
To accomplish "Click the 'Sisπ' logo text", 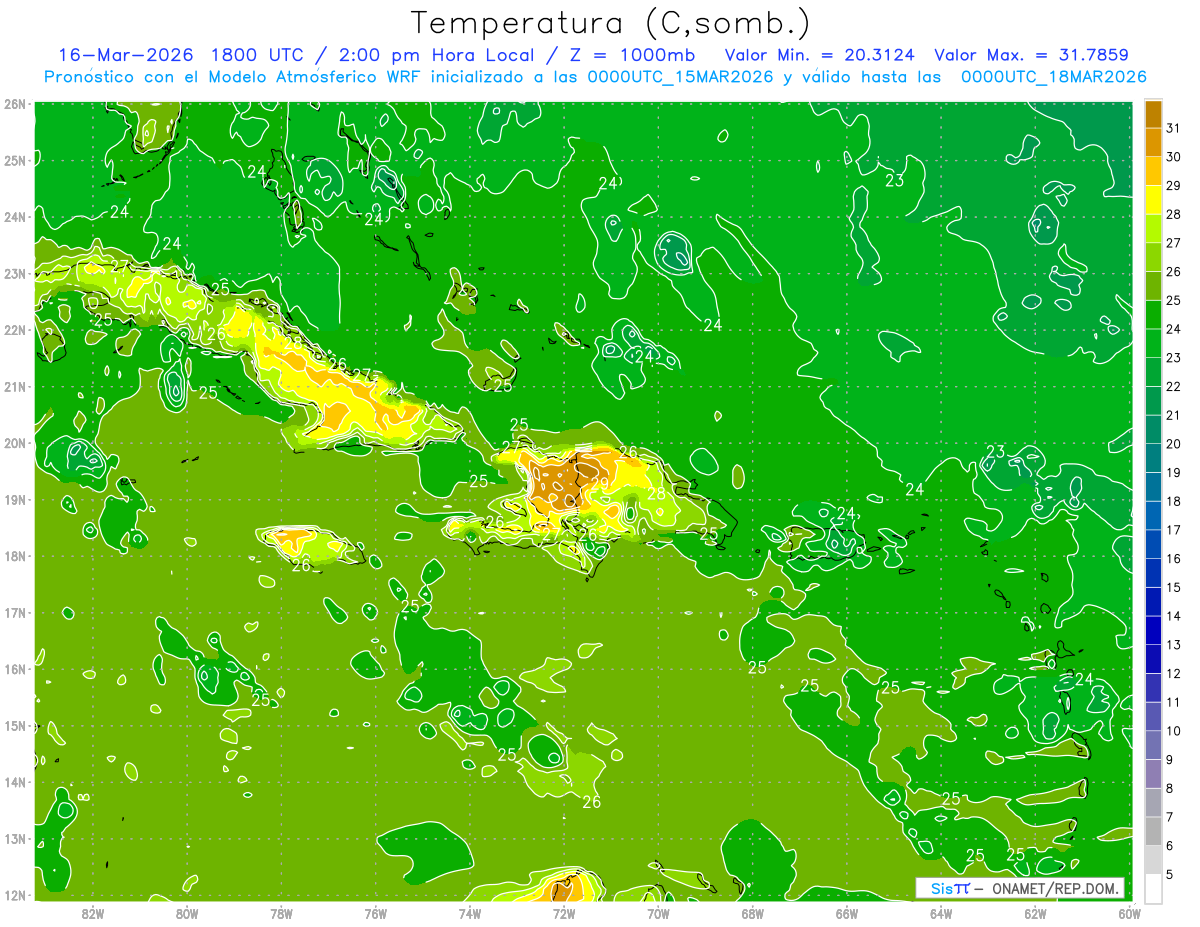I will pyautogui.click(x=950, y=888).
